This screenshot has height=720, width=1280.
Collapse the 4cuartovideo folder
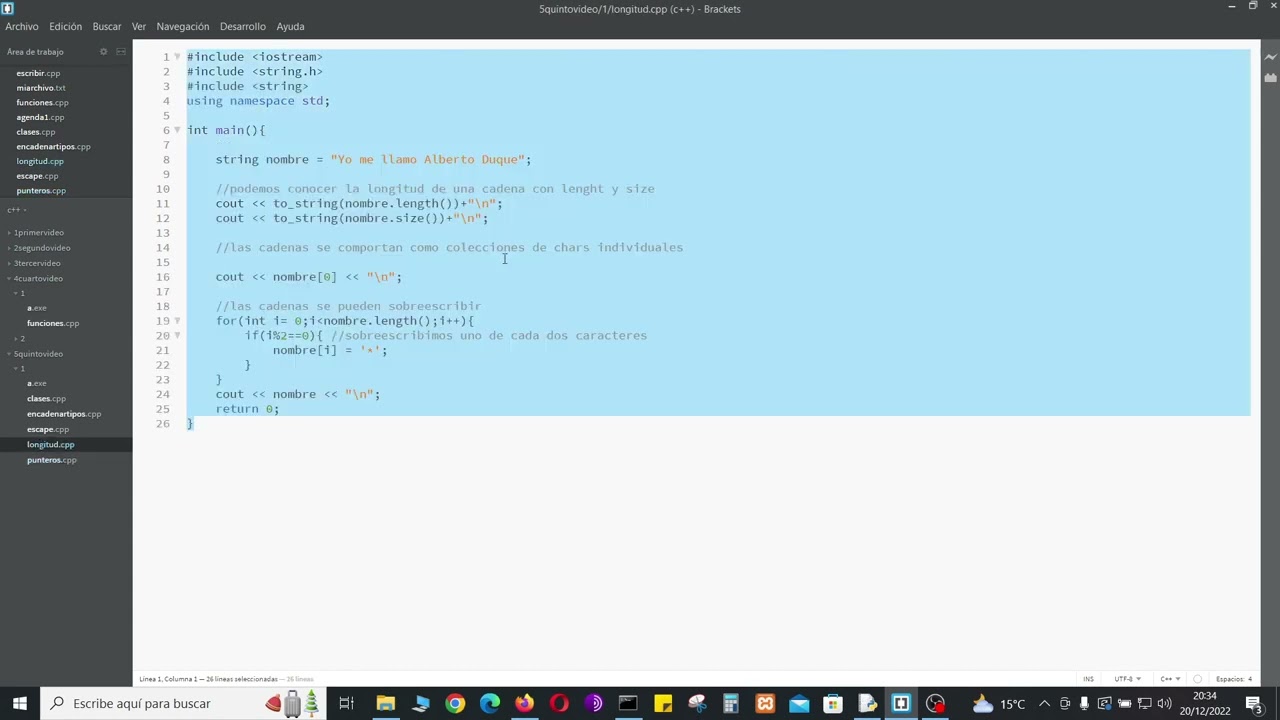[37, 279]
